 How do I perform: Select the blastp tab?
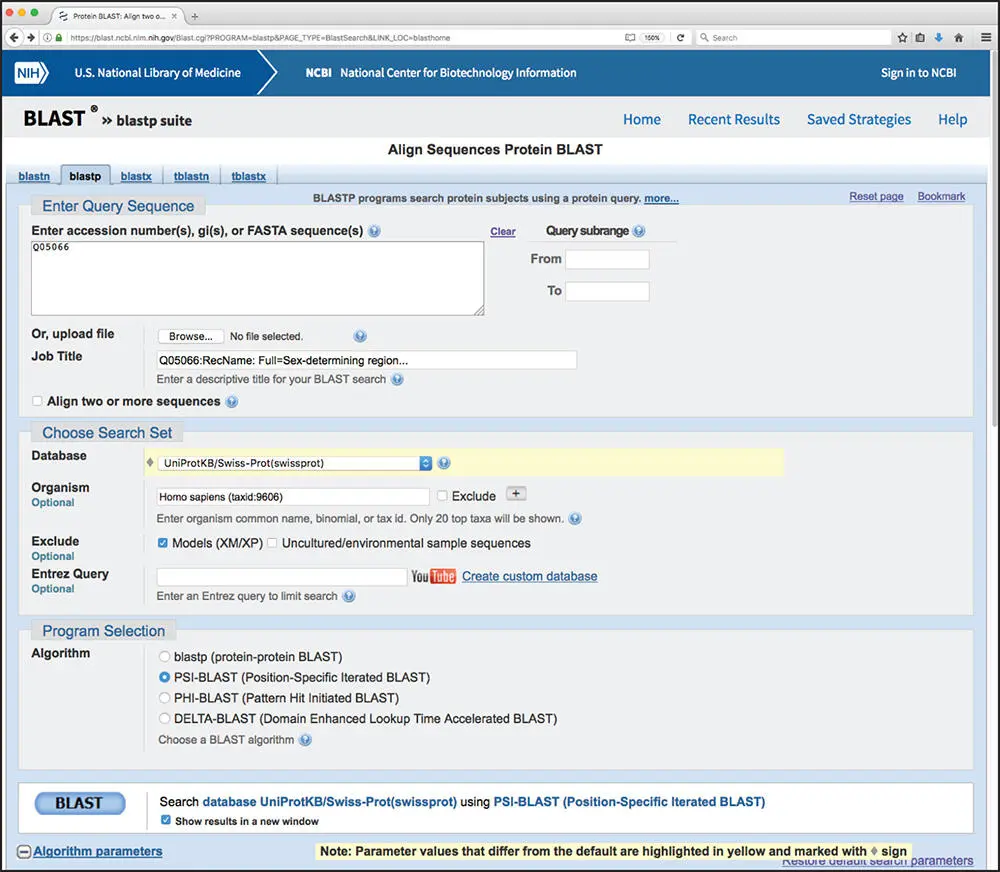coord(85,176)
